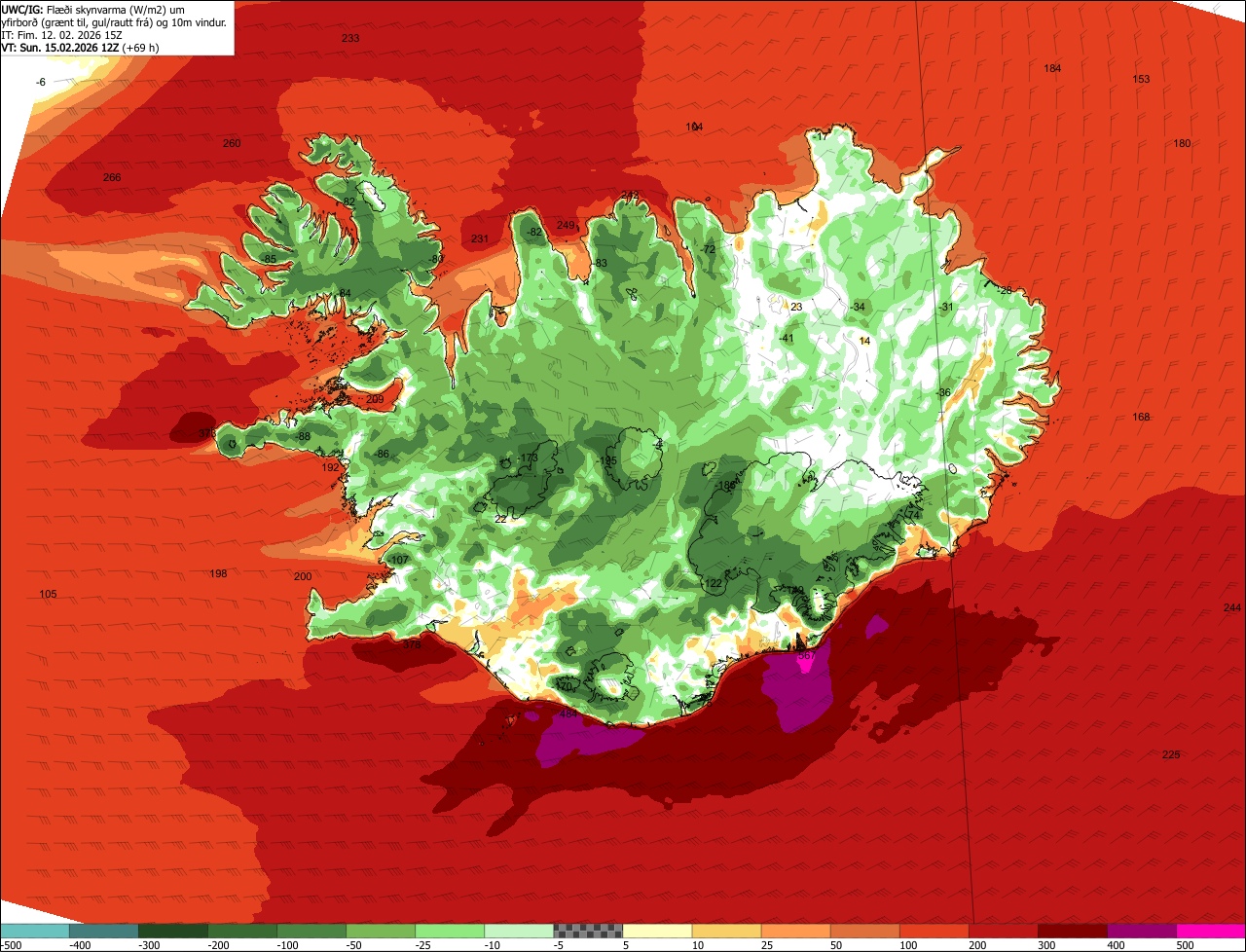Click the flux value 260 on the map
Image resolution: width=1246 pixels, height=952 pixels.
(x=232, y=144)
